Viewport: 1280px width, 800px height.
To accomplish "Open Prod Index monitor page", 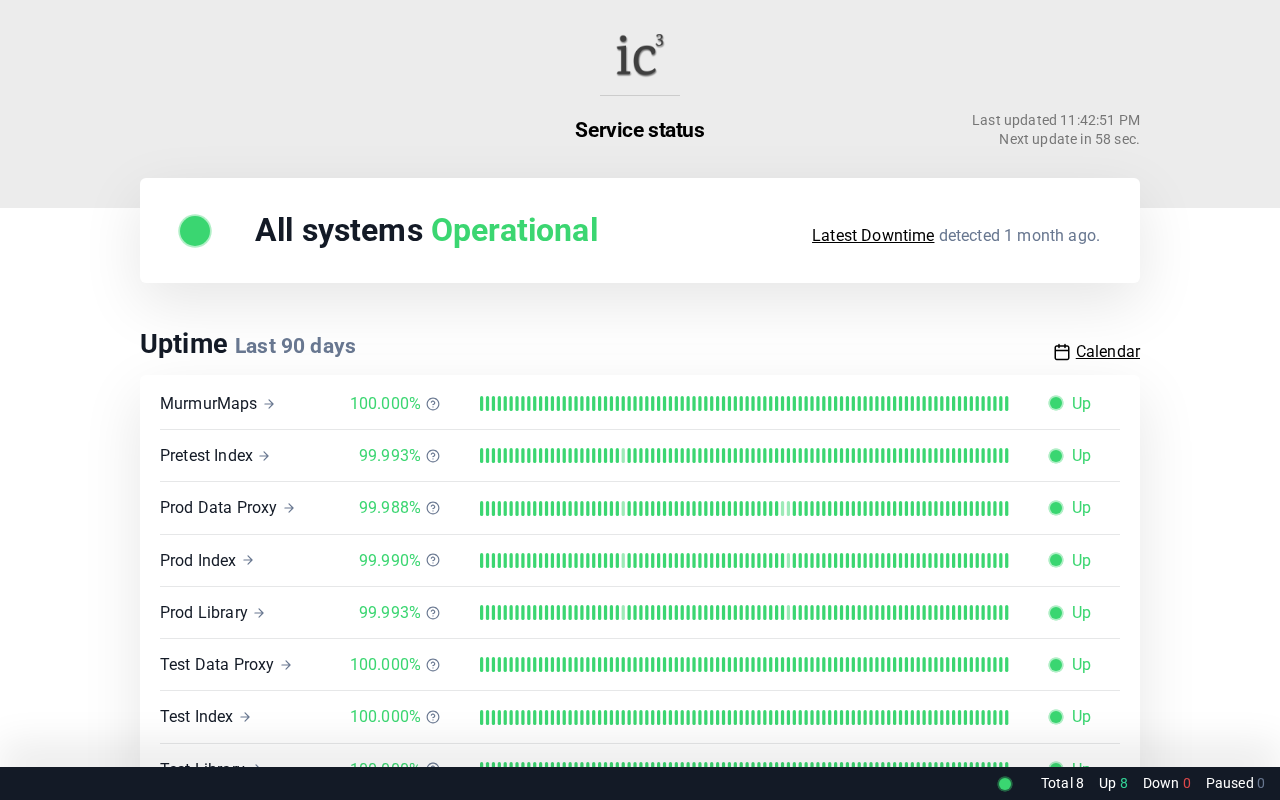I will [198, 561].
